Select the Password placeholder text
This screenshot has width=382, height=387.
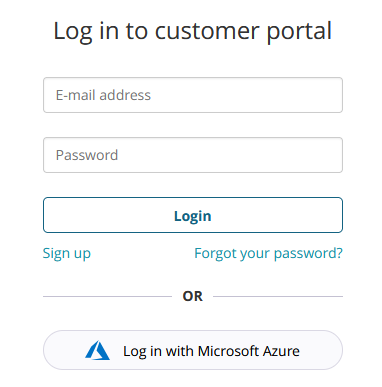87,155
